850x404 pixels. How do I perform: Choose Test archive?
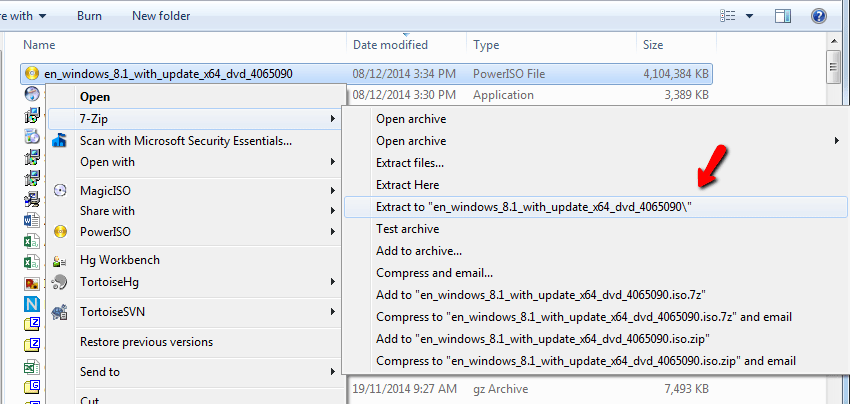tap(595, 229)
